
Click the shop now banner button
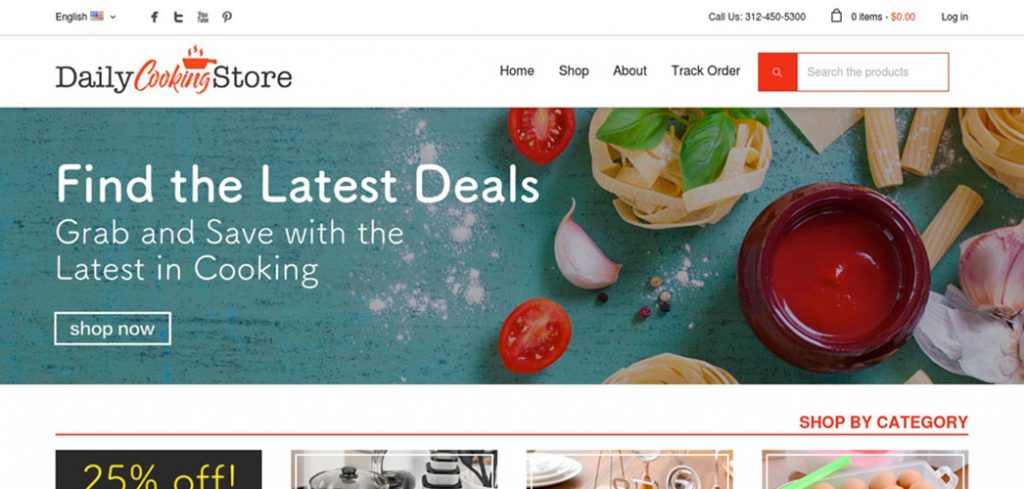point(112,328)
